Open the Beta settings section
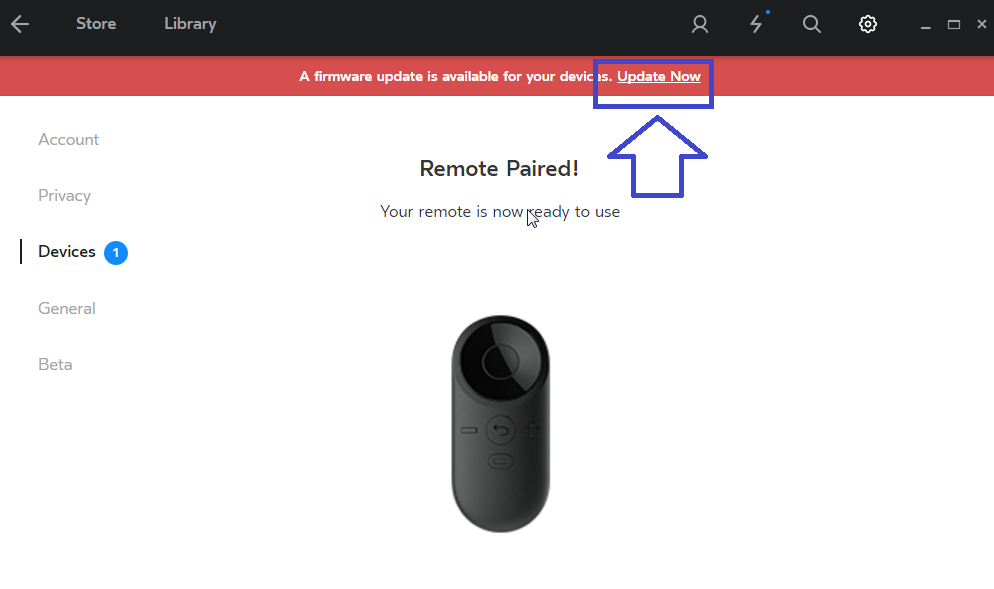The height and width of the screenshot is (589, 994). [x=55, y=365]
